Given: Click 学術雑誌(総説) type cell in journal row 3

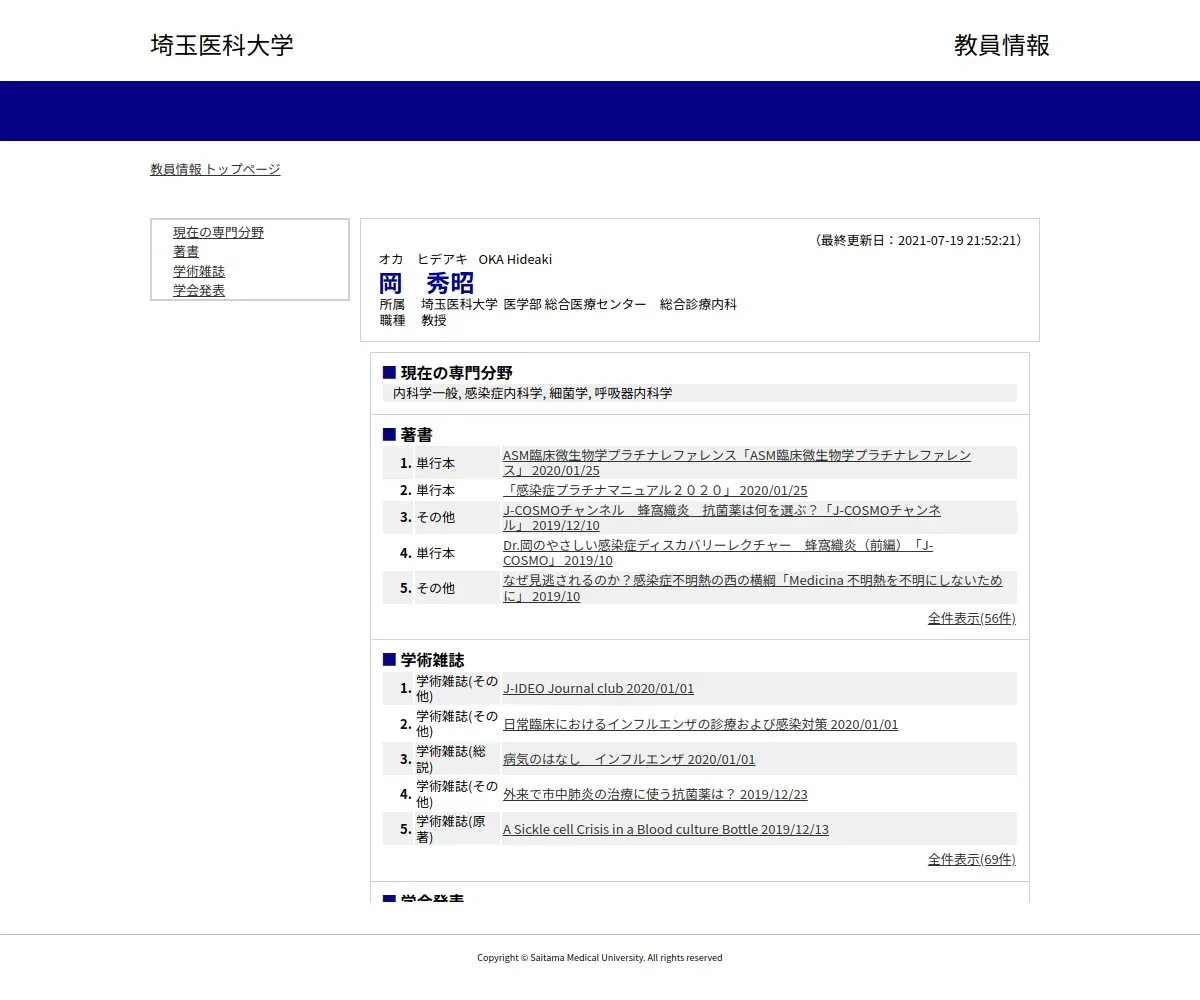Looking at the screenshot, I should 457,759.
